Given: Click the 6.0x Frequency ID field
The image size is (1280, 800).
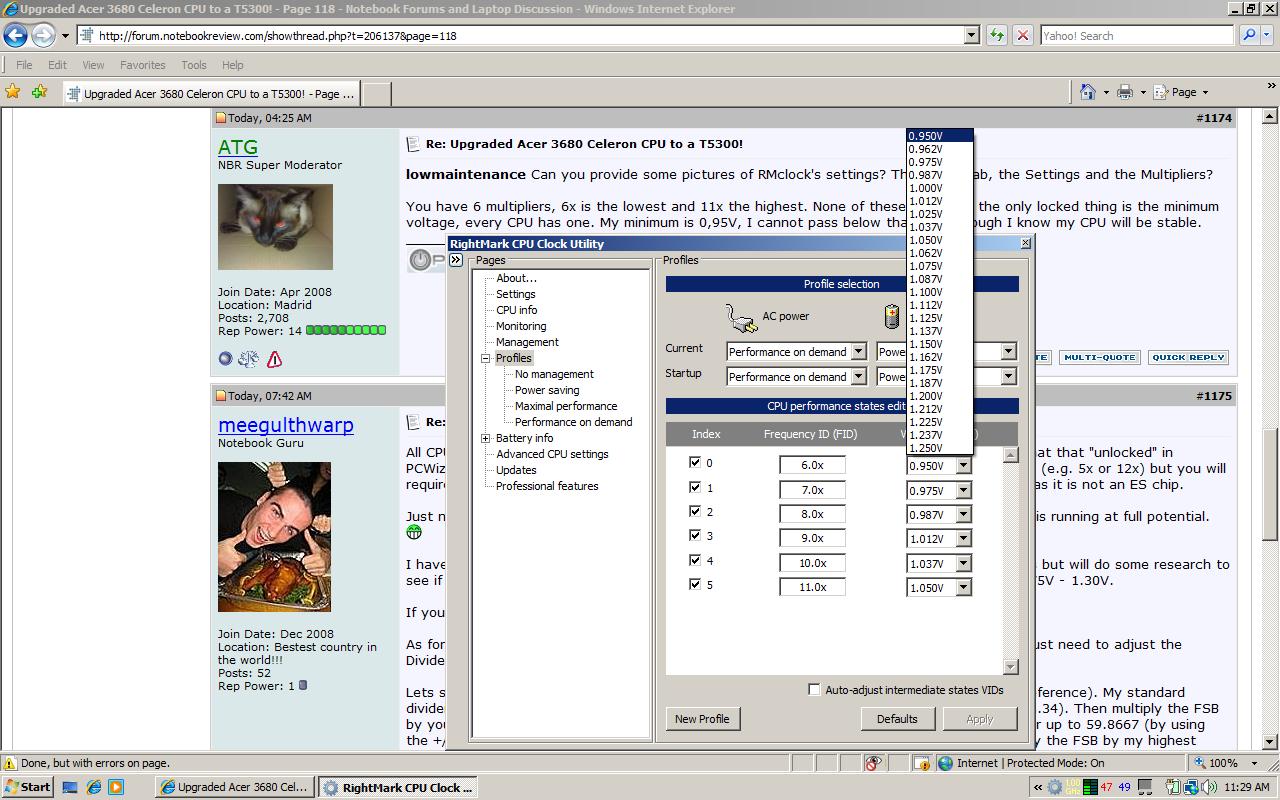Looking at the screenshot, I should 812,465.
